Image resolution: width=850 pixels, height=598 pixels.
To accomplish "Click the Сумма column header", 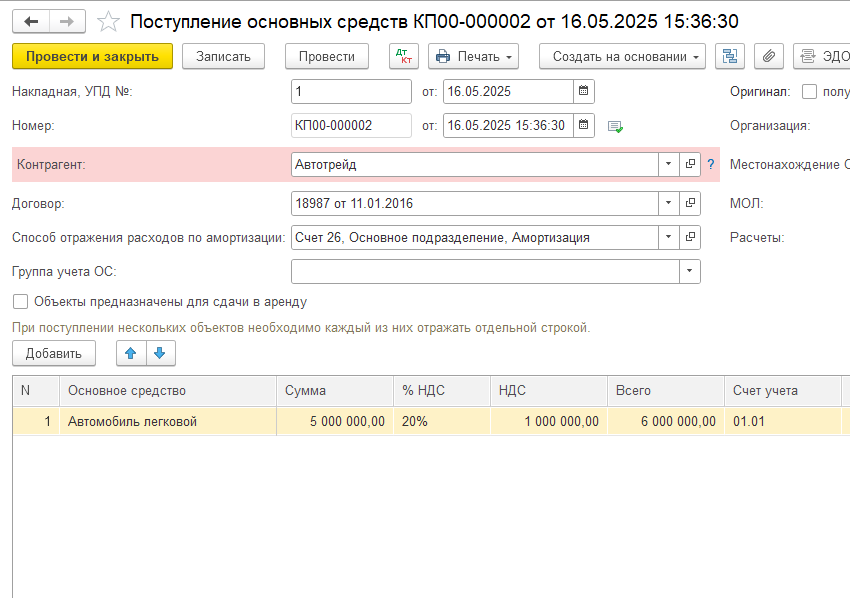I will (x=335, y=391).
